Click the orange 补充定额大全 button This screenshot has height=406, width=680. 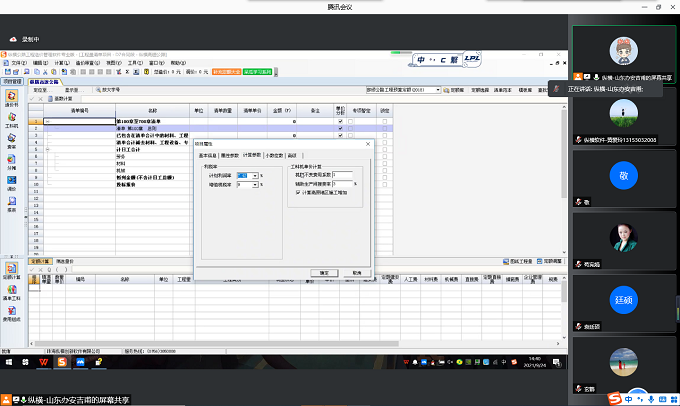pos(226,72)
